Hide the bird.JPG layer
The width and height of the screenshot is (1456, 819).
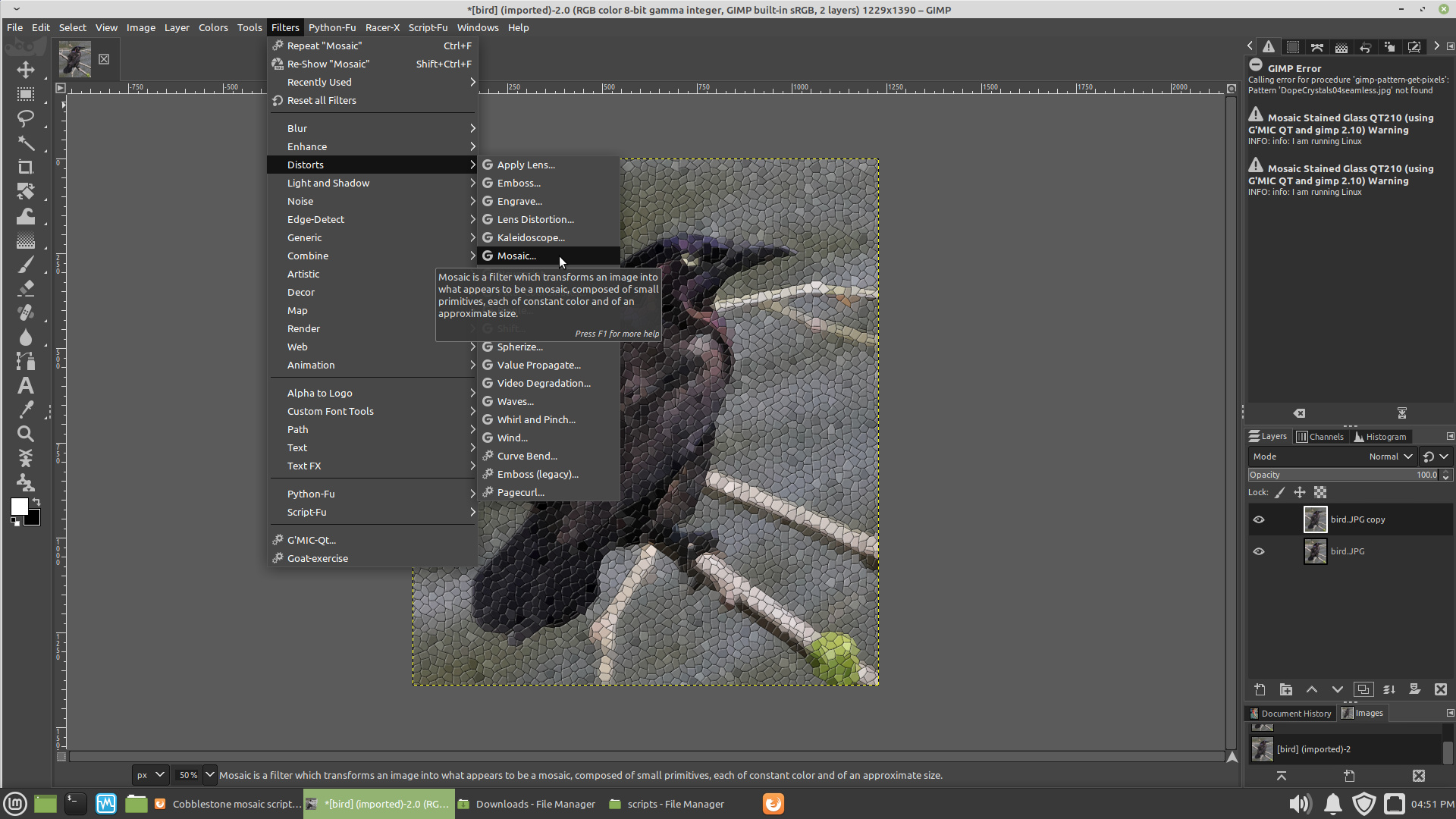[1259, 551]
